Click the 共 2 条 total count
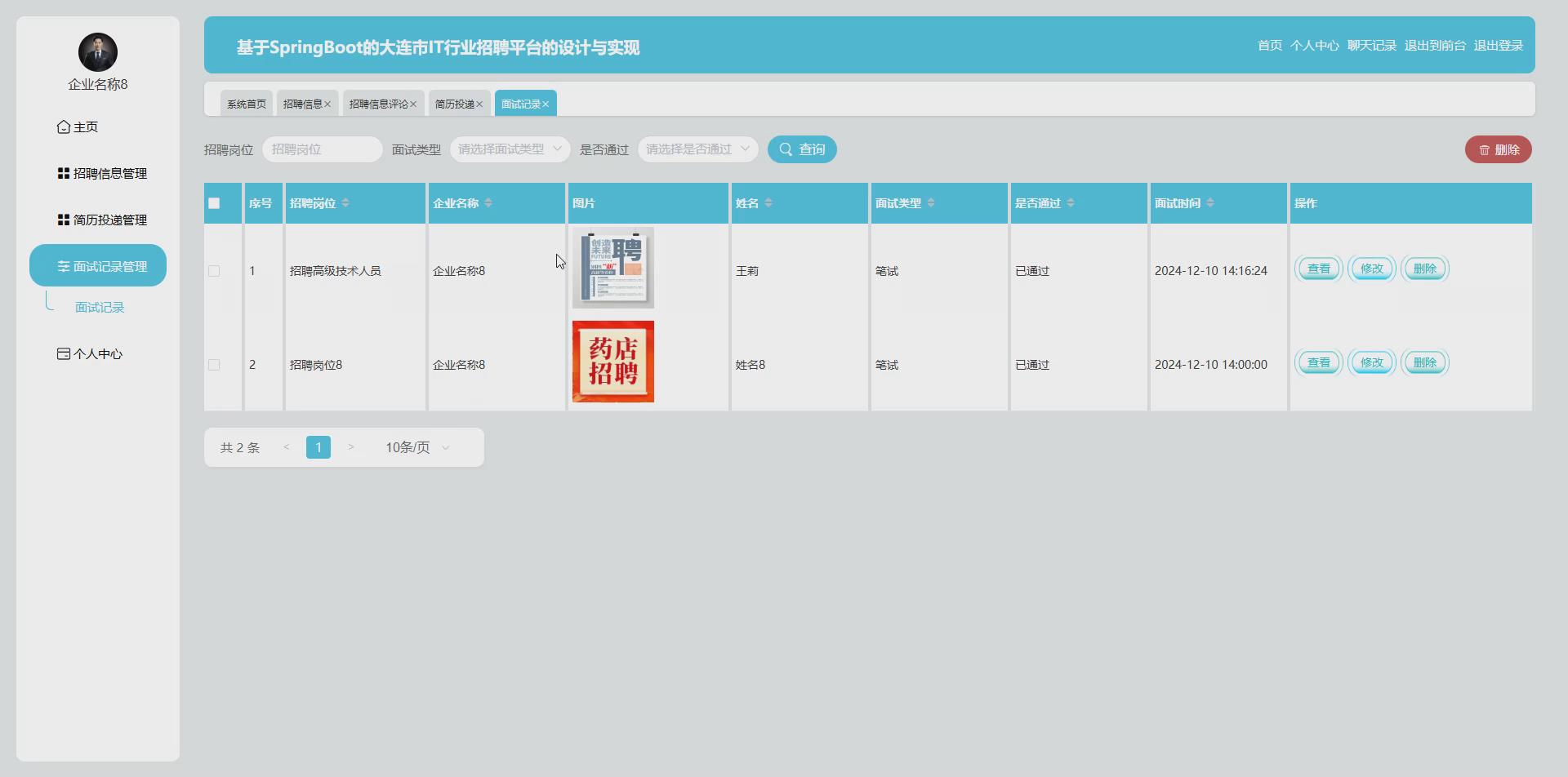Image resolution: width=1568 pixels, height=777 pixels. pos(240,447)
